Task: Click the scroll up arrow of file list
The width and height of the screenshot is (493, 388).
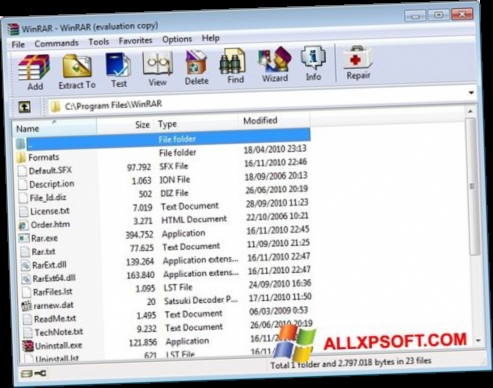Action: 470,111
